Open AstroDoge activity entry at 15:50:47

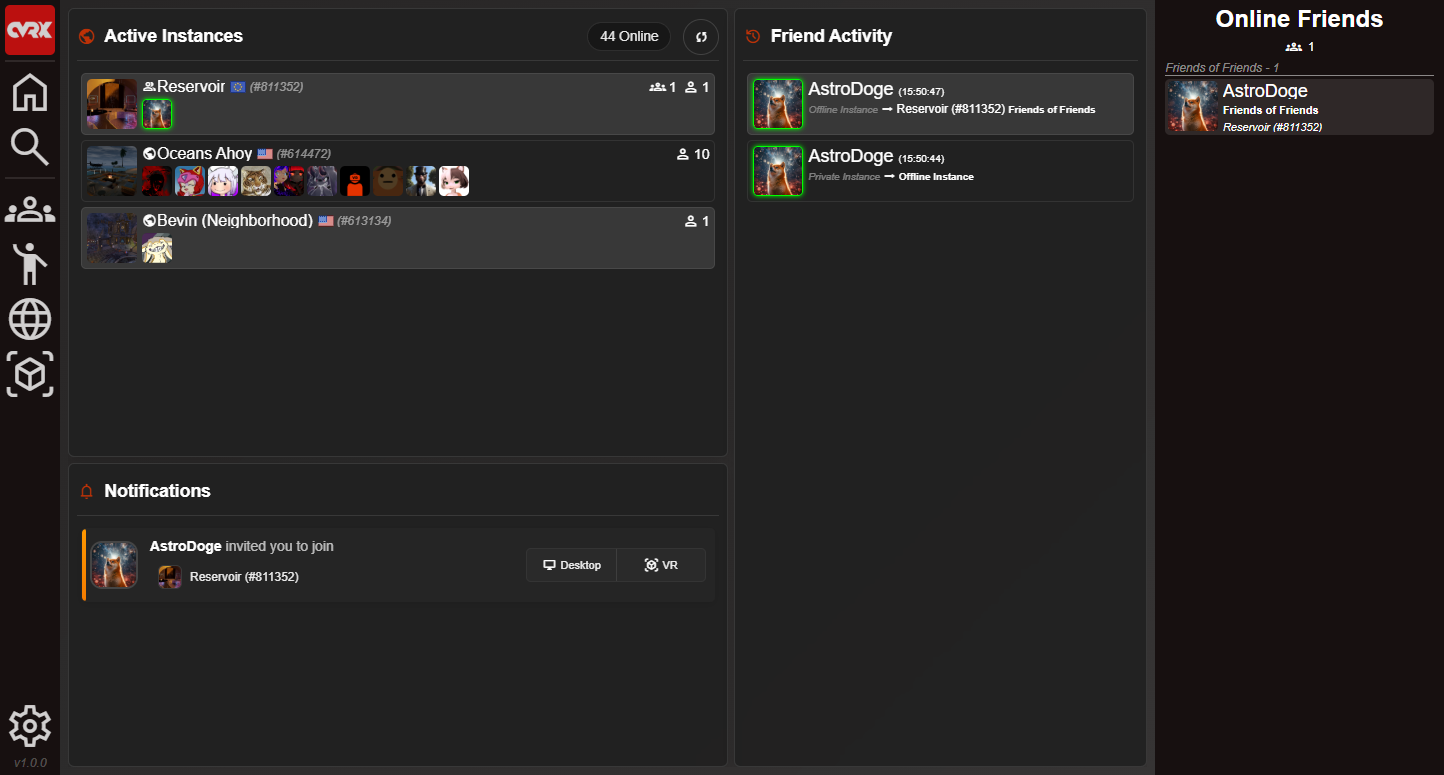click(940, 104)
